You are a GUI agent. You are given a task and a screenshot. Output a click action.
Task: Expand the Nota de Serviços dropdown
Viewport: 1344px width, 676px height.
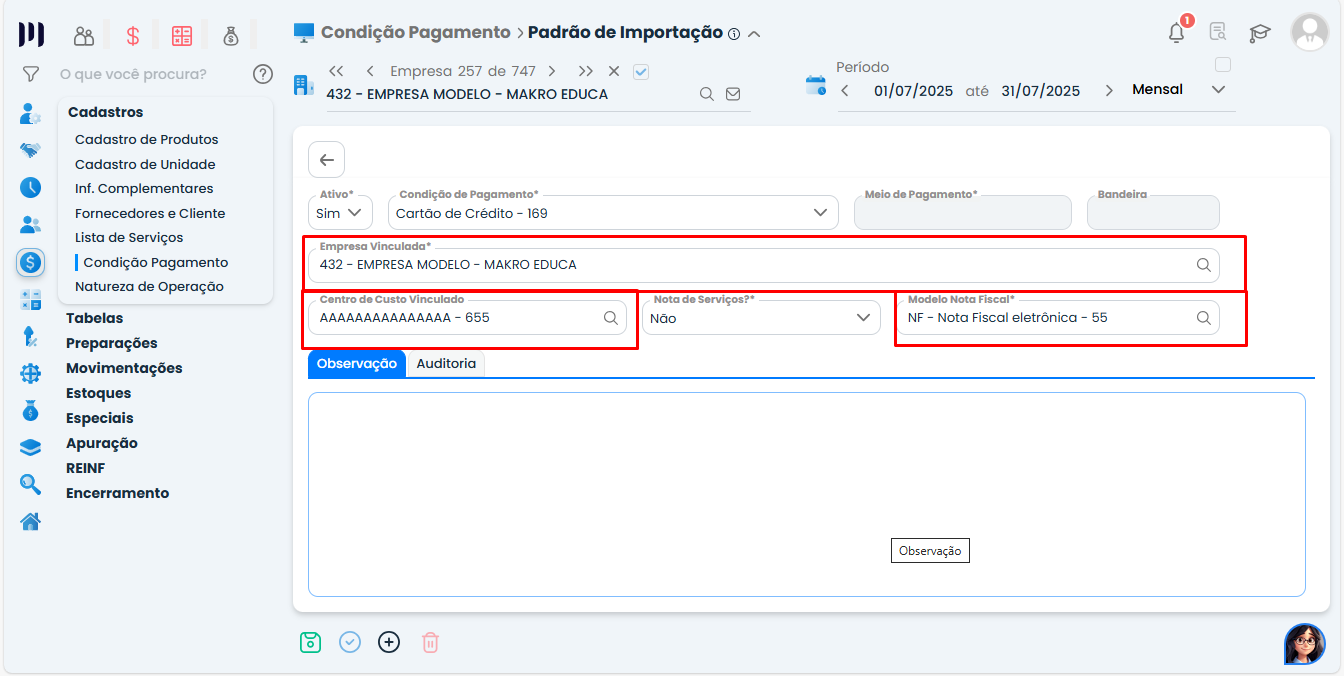[x=862, y=317]
